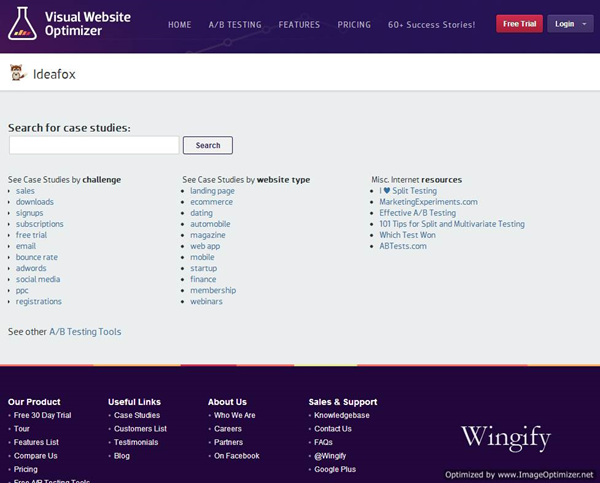The width and height of the screenshot is (600, 483).
Task: Open the On Facebook footer link
Action: [237, 456]
